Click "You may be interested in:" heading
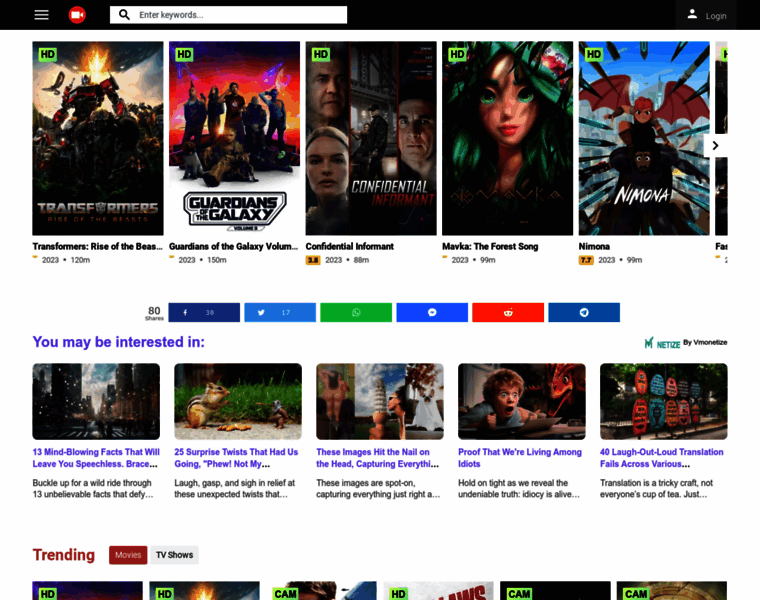This screenshot has height=600, width=760. (119, 342)
